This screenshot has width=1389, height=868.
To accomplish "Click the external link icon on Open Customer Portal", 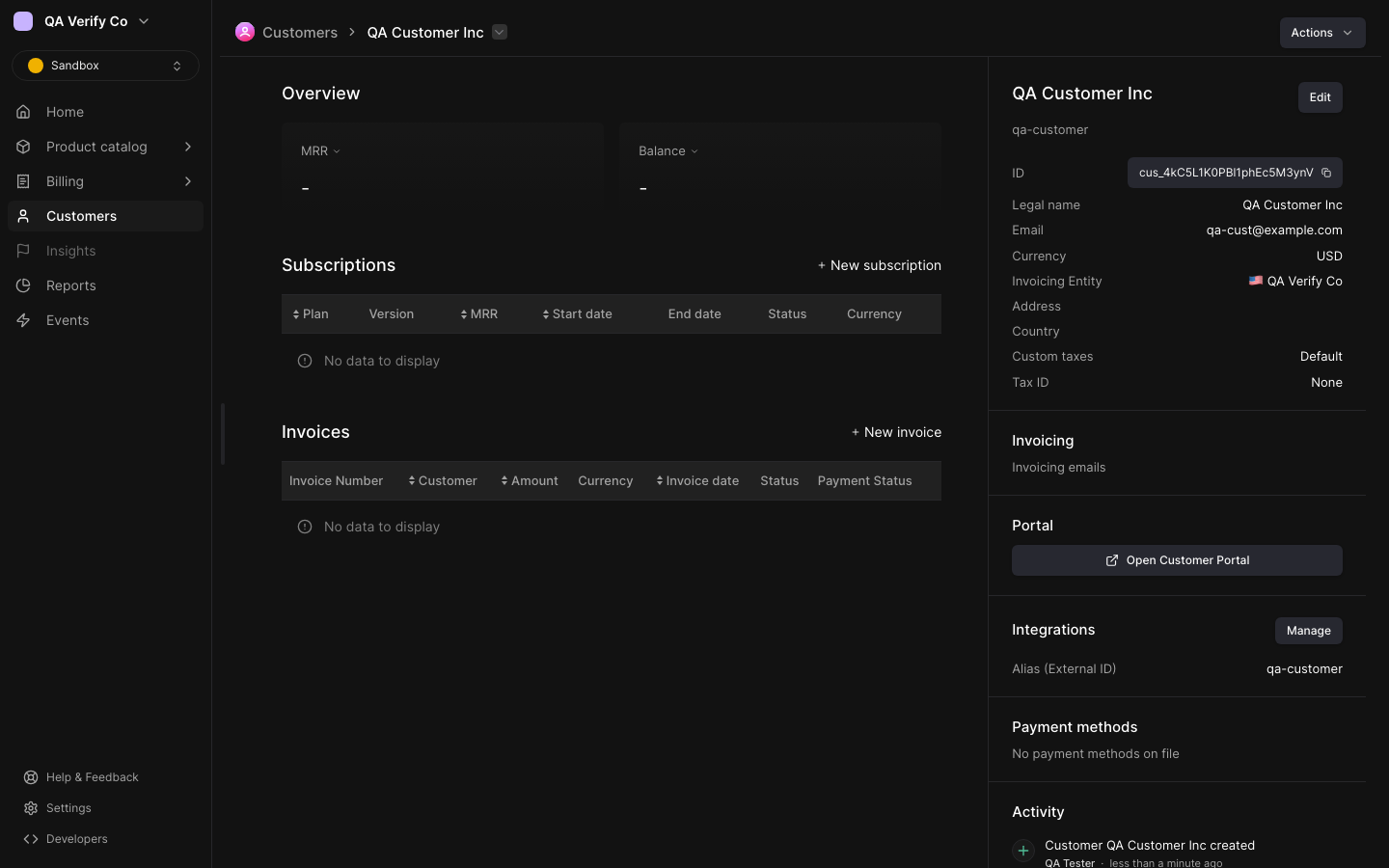I will coord(1112,560).
